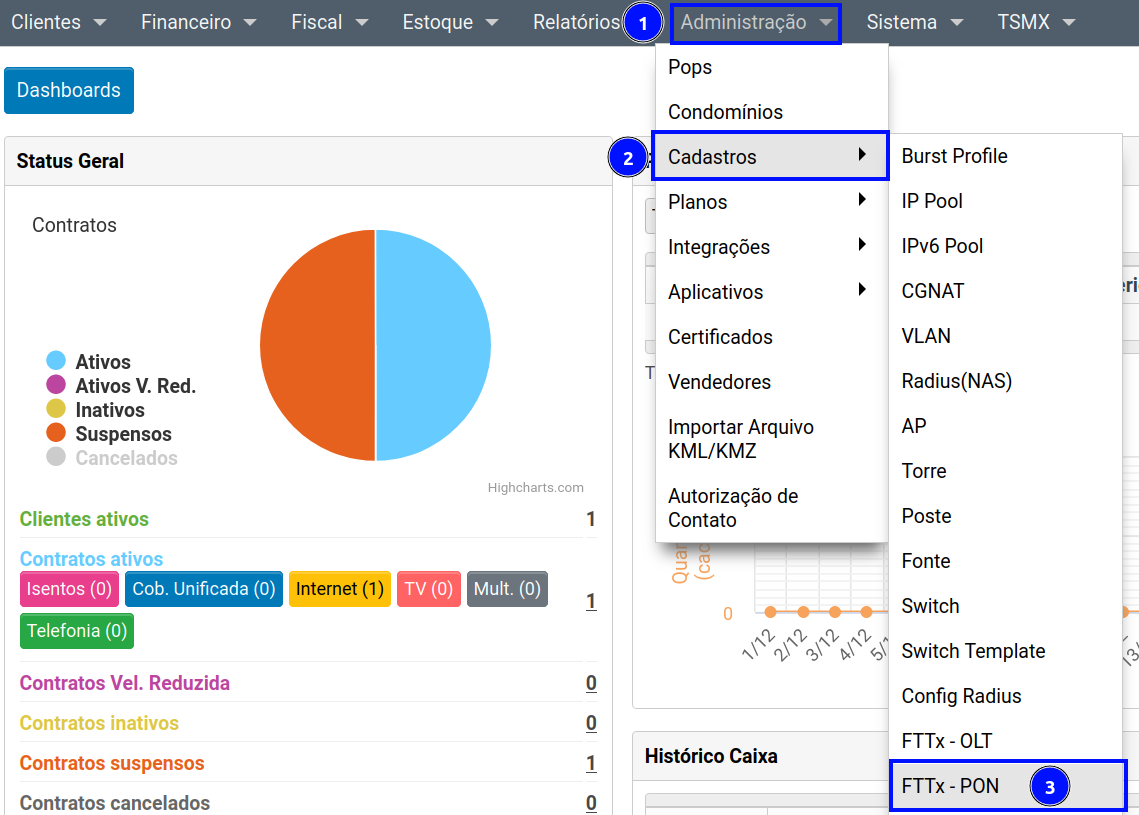Open the Clientes dropdown menu

[58, 22]
